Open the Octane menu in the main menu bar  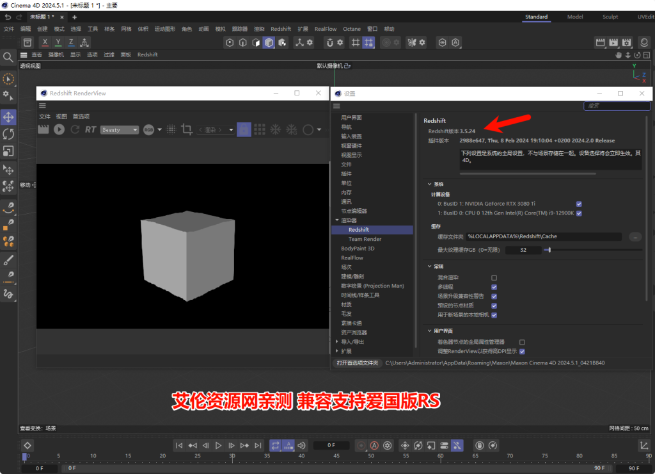(x=351, y=29)
